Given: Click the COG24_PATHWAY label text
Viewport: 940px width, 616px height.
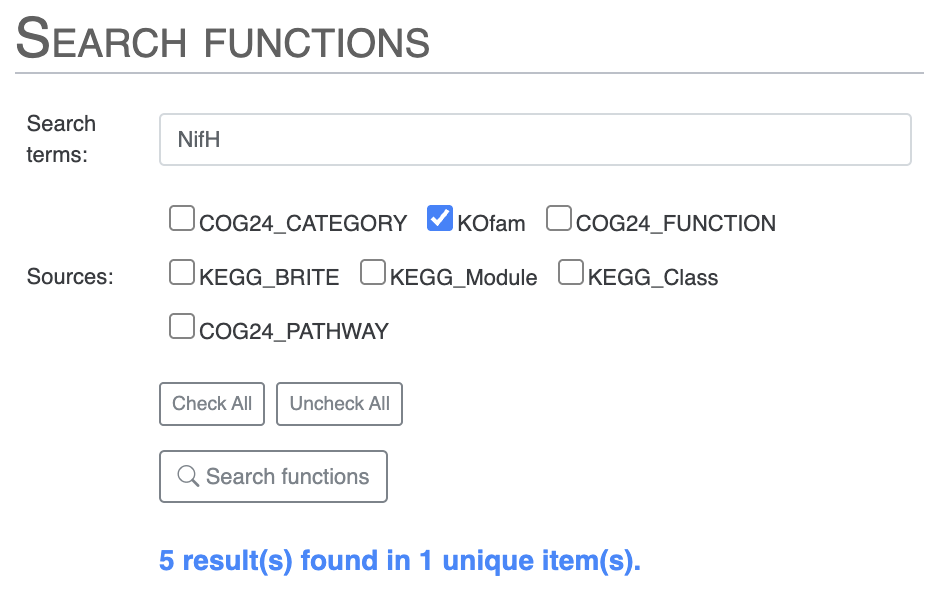Looking at the screenshot, I should tap(294, 332).
